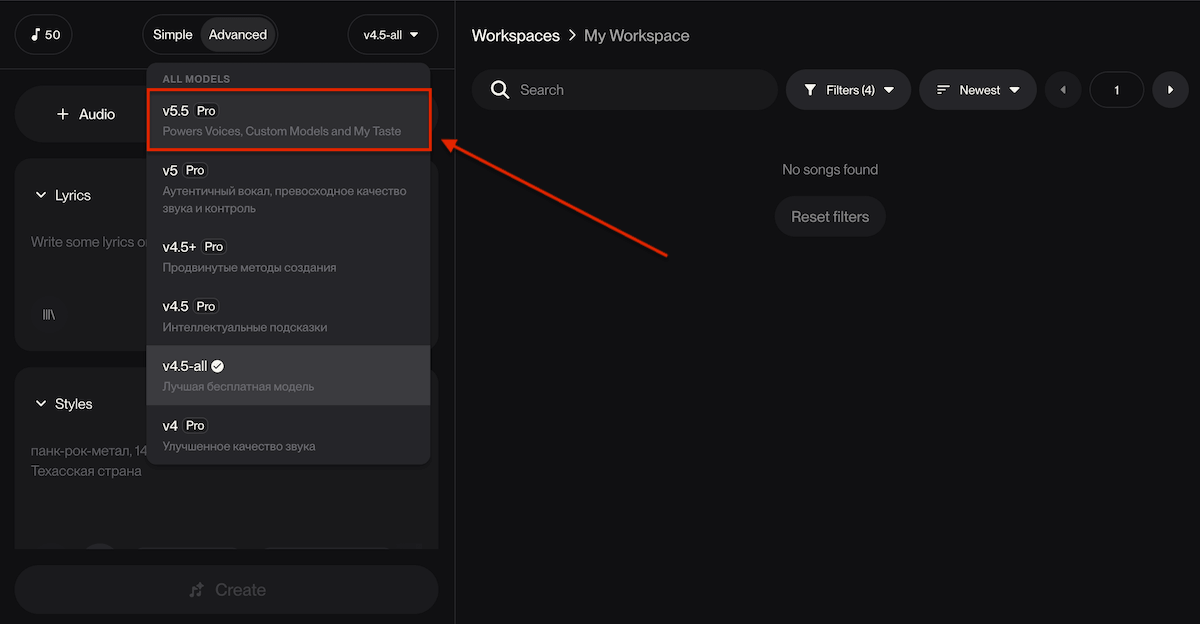This screenshot has height=624, width=1200.
Task: Pick the v4 Pro model
Action: [x=288, y=435]
